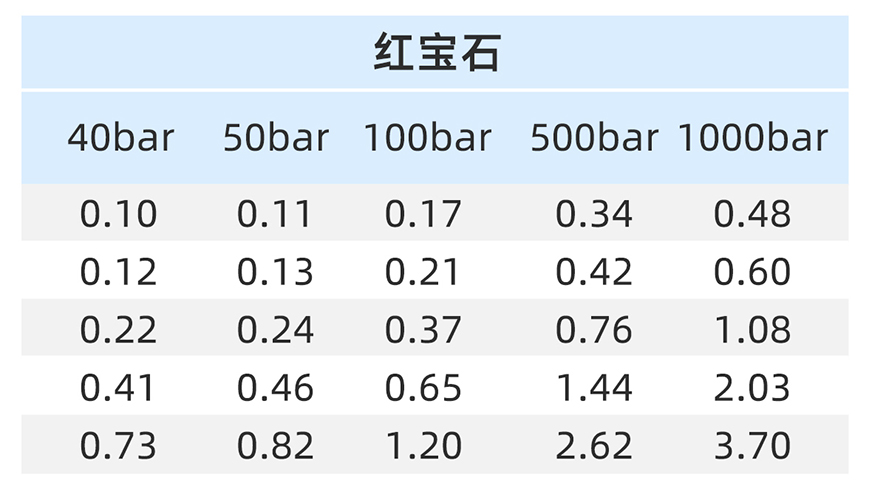Select the 0.42 table cell
The height and width of the screenshot is (494, 869).
point(594,272)
